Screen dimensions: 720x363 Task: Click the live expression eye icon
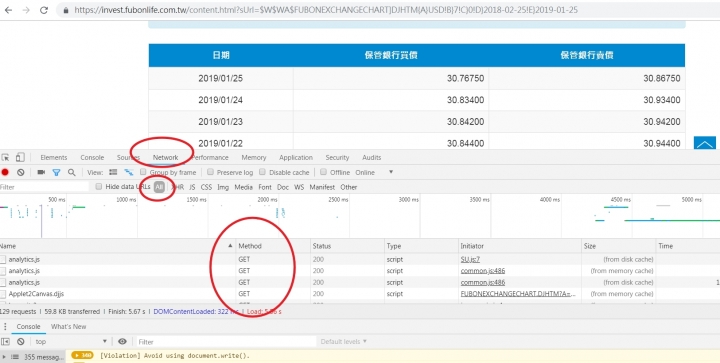point(122,341)
